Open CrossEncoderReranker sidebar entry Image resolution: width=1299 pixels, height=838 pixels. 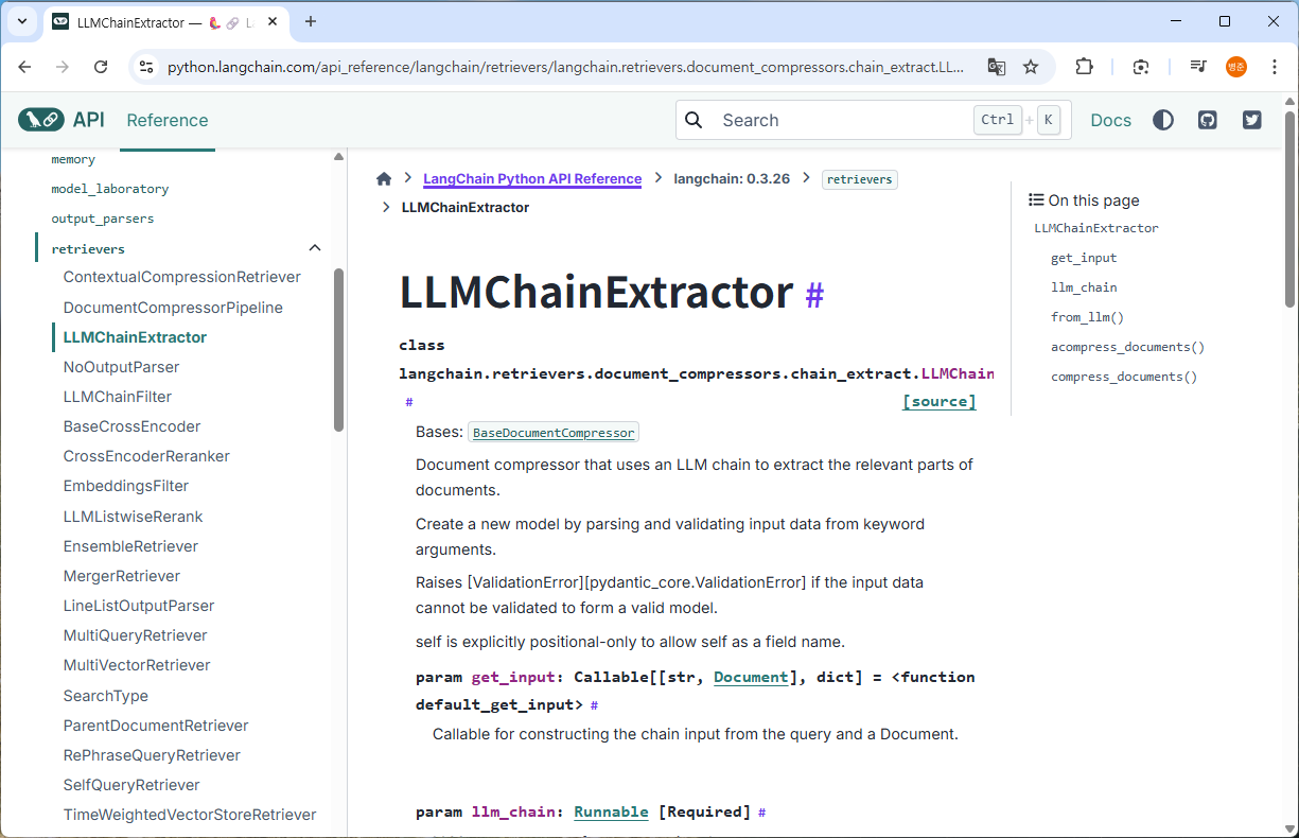(146, 456)
